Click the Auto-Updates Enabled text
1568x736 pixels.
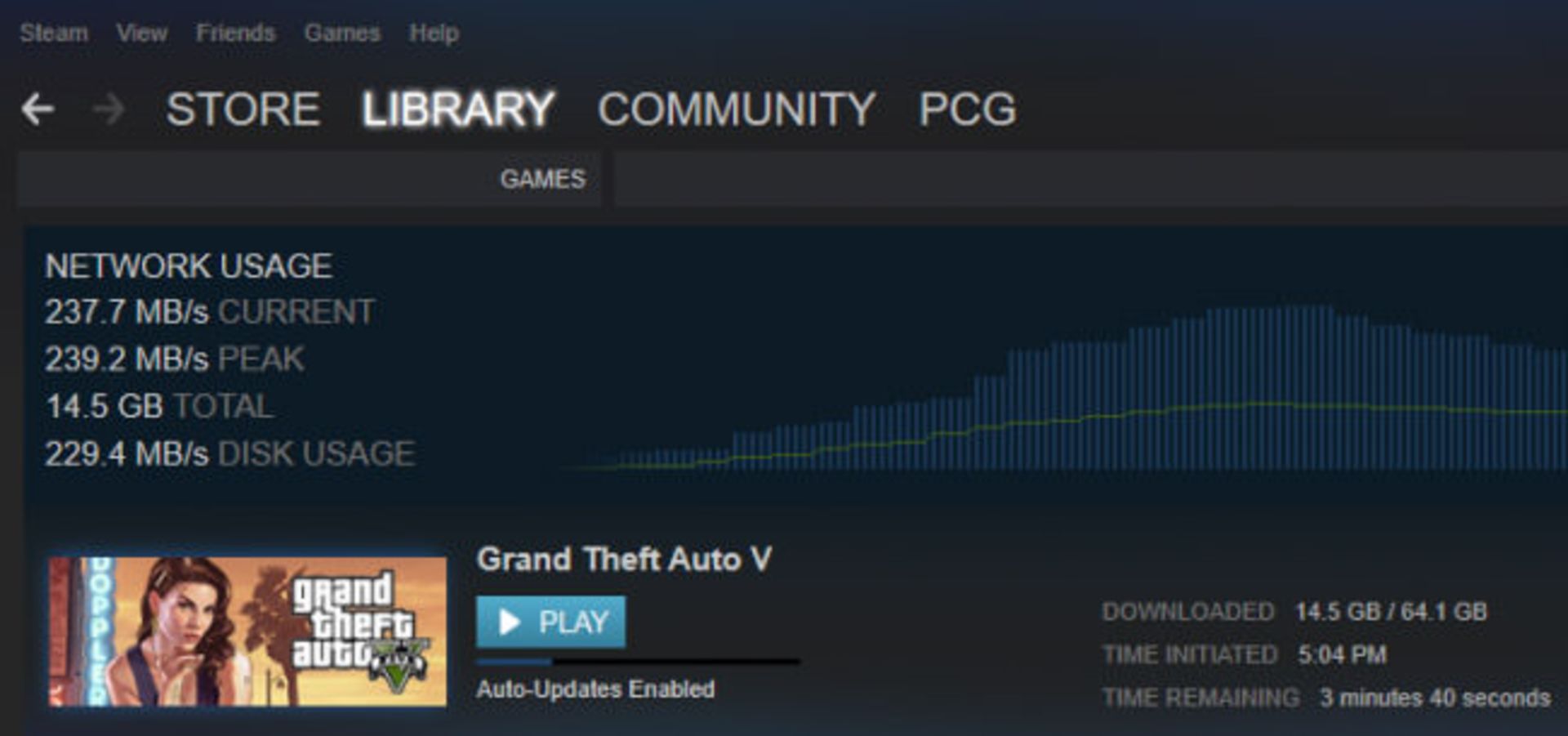pos(595,689)
